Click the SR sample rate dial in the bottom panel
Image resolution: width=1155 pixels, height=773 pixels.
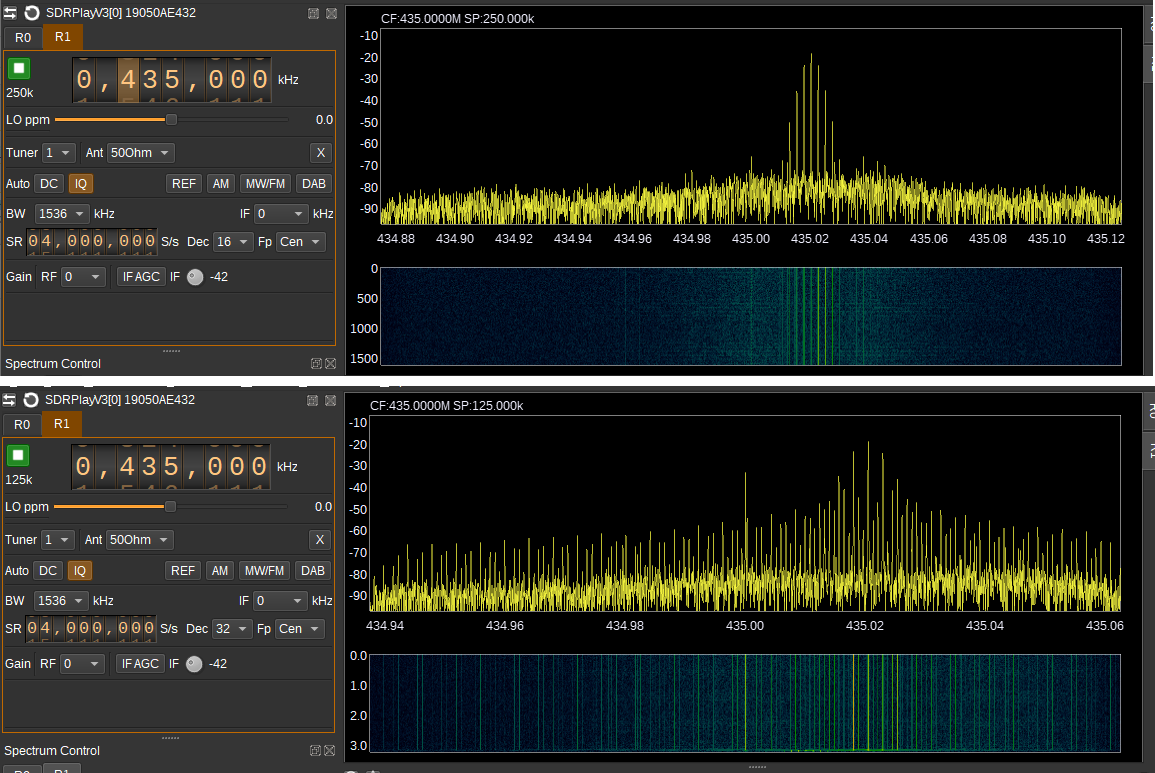coord(91,628)
